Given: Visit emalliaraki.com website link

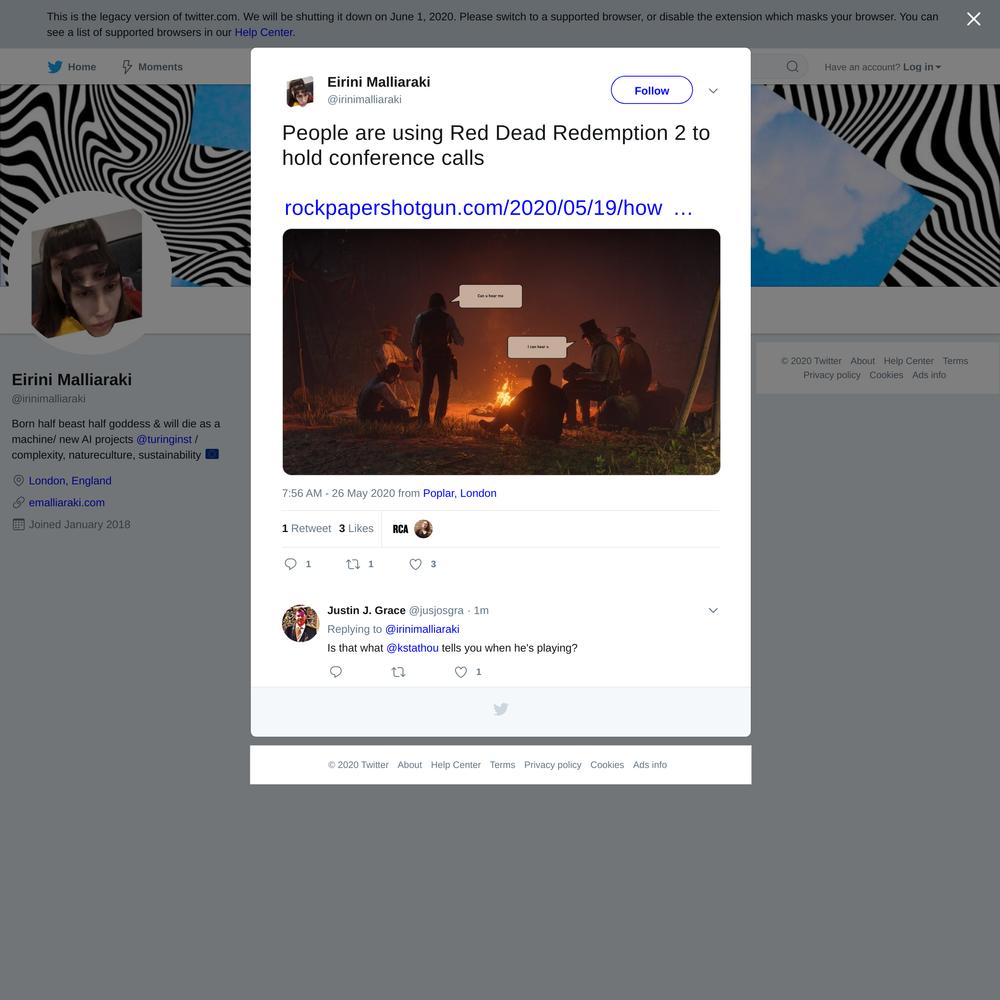Looking at the screenshot, I should [66, 503].
